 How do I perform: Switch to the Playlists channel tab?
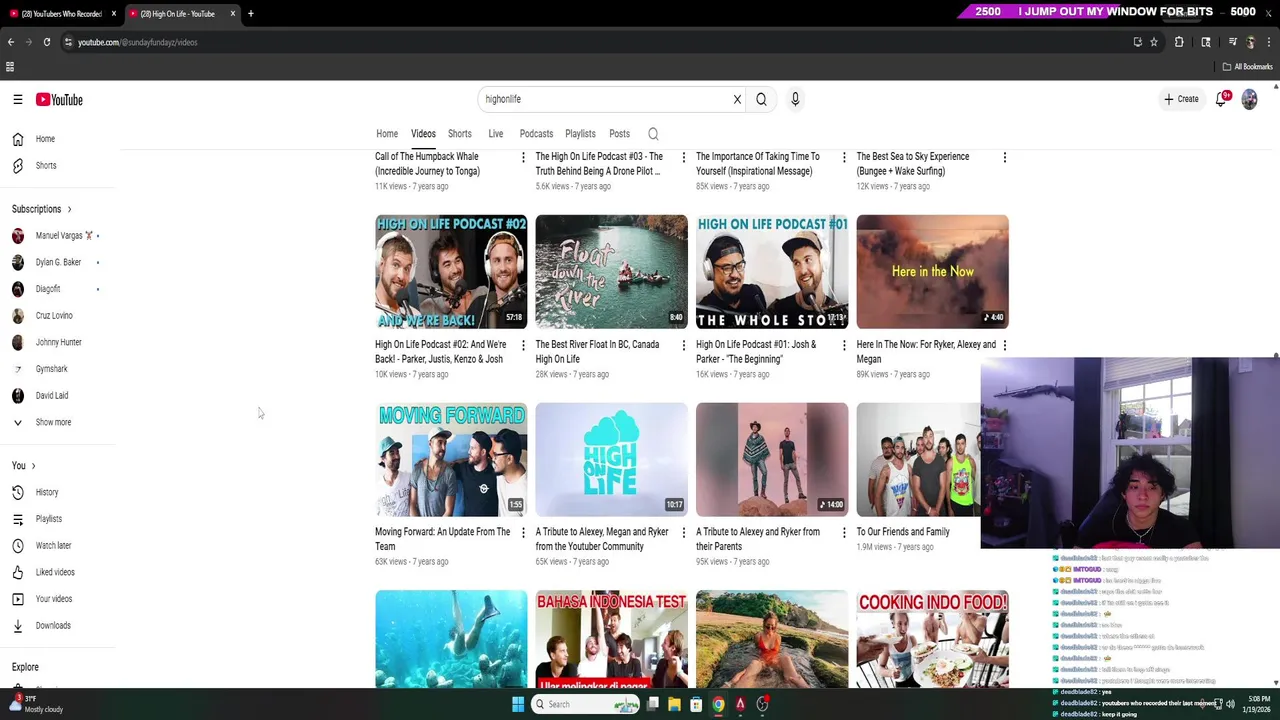pos(580,134)
